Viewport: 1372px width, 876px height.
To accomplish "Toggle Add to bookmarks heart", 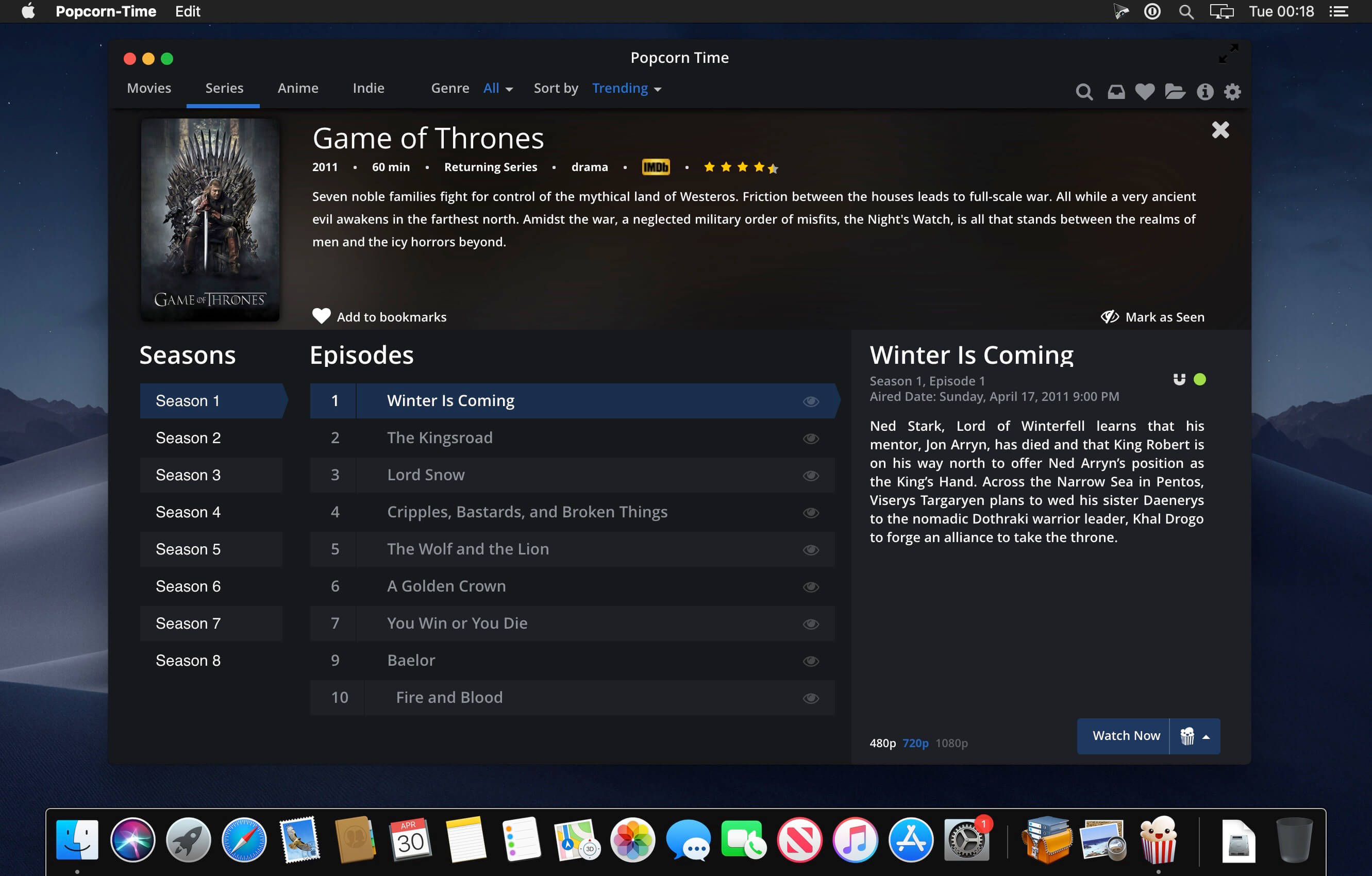I will click(x=379, y=317).
